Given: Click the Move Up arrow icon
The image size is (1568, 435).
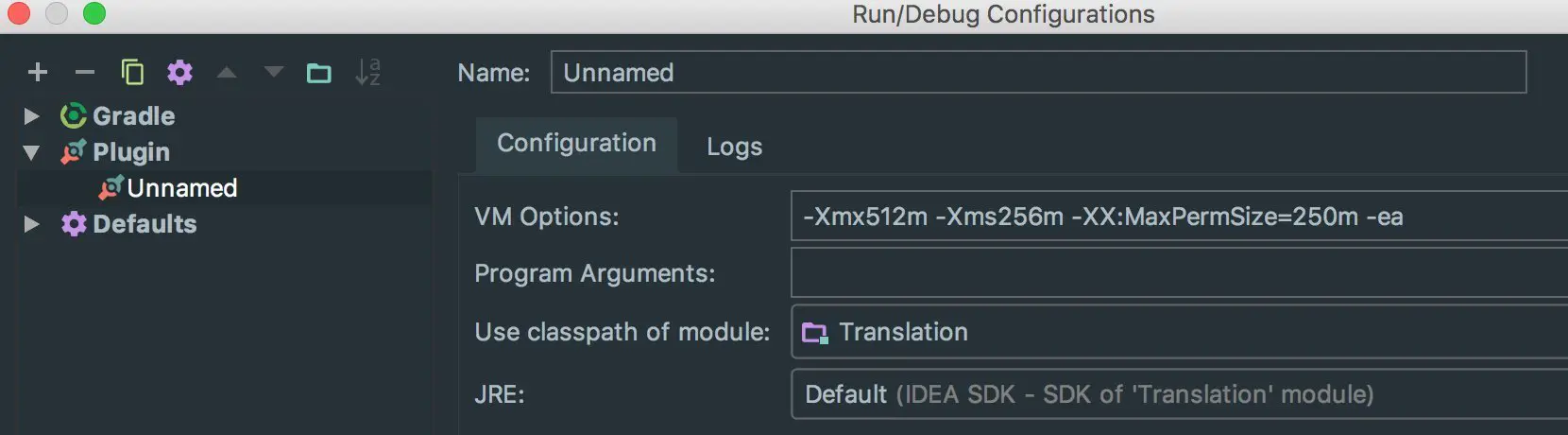Looking at the screenshot, I should click(x=227, y=73).
